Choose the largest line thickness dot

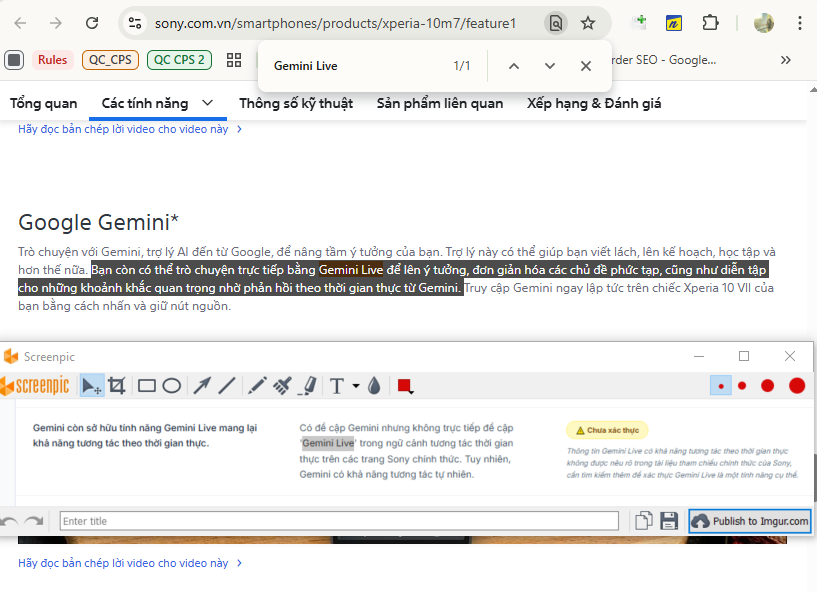click(797, 386)
